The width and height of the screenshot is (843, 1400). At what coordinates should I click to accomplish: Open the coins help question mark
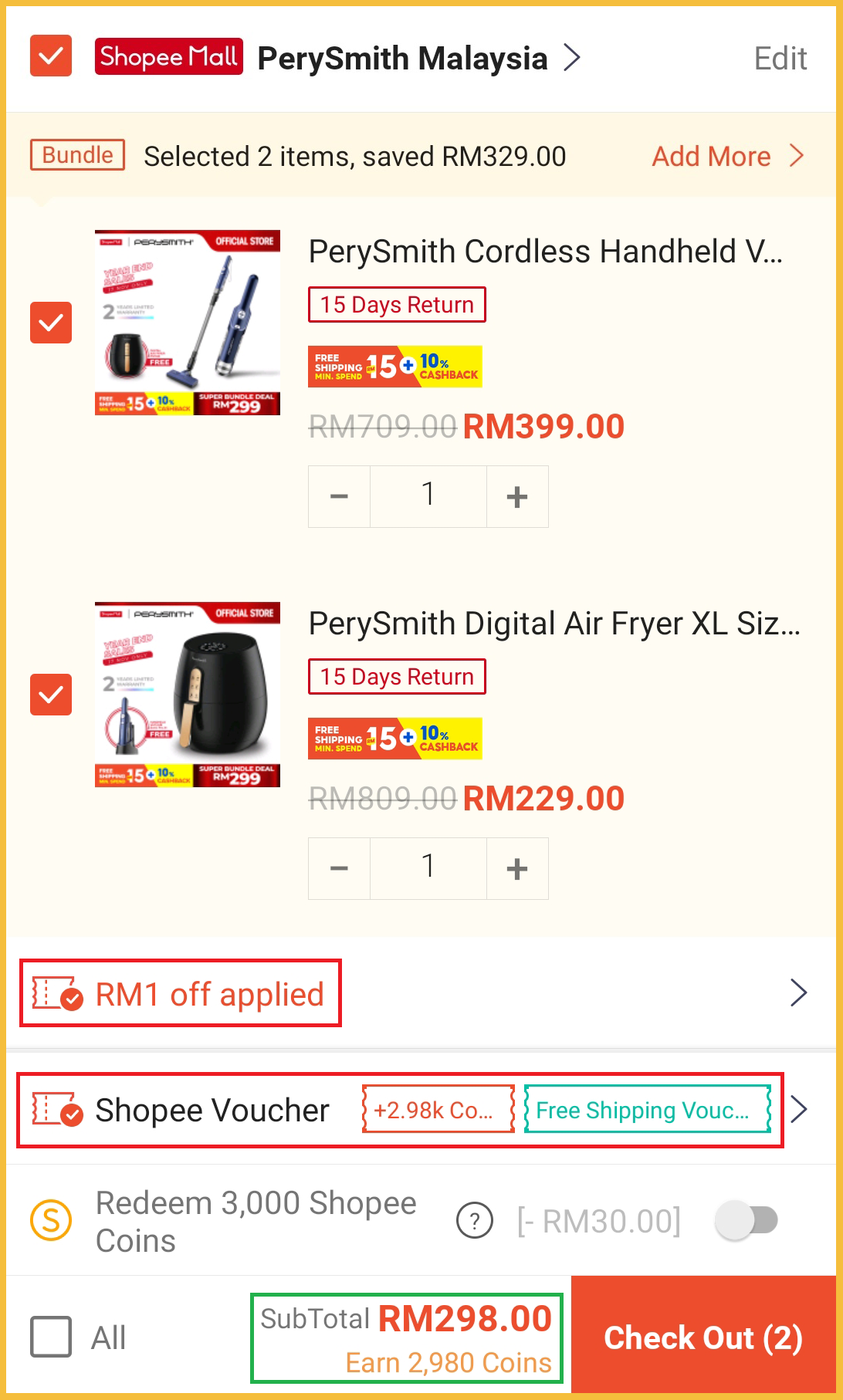click(475, 1221)
